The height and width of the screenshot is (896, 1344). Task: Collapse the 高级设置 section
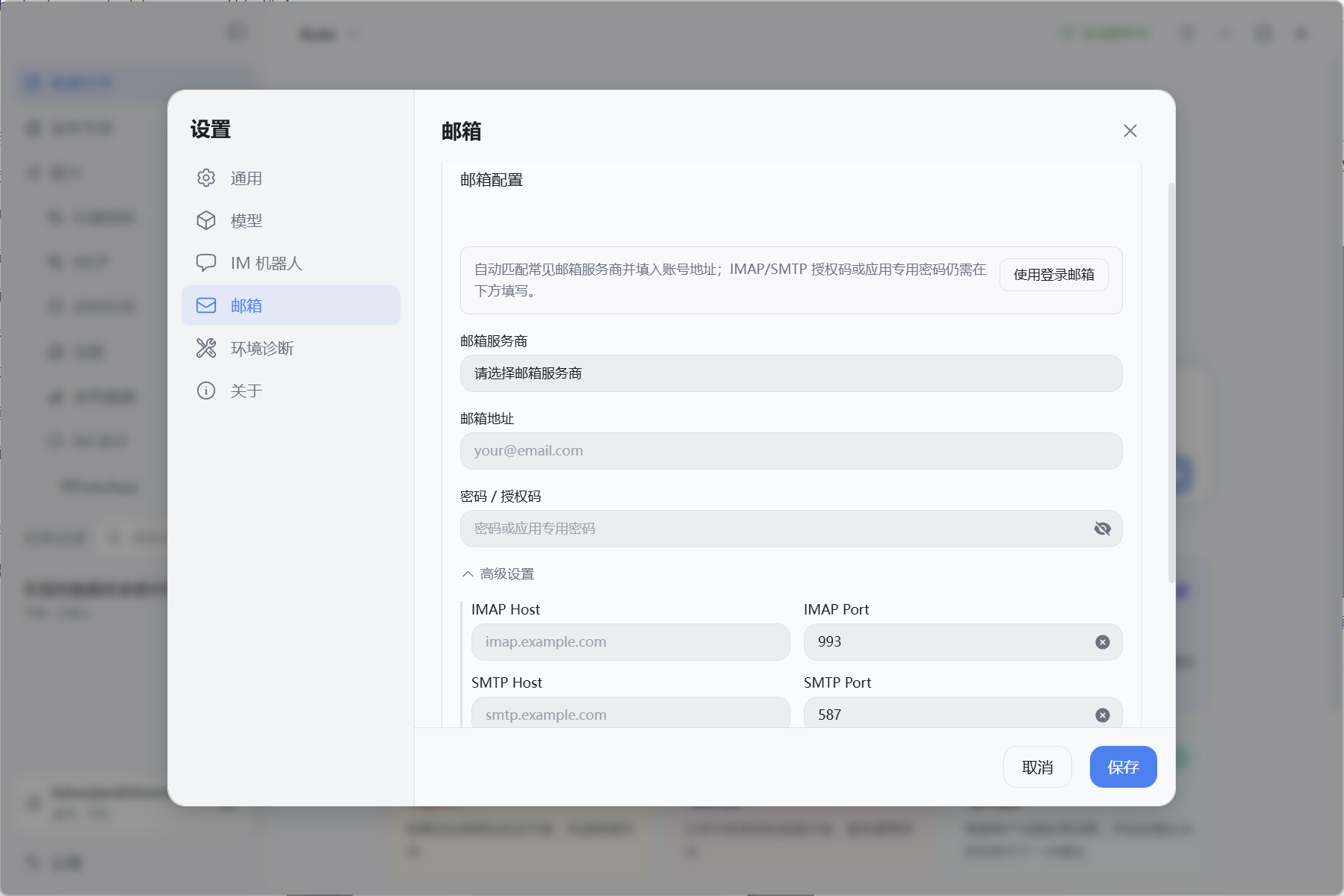(x=498, y=574)
